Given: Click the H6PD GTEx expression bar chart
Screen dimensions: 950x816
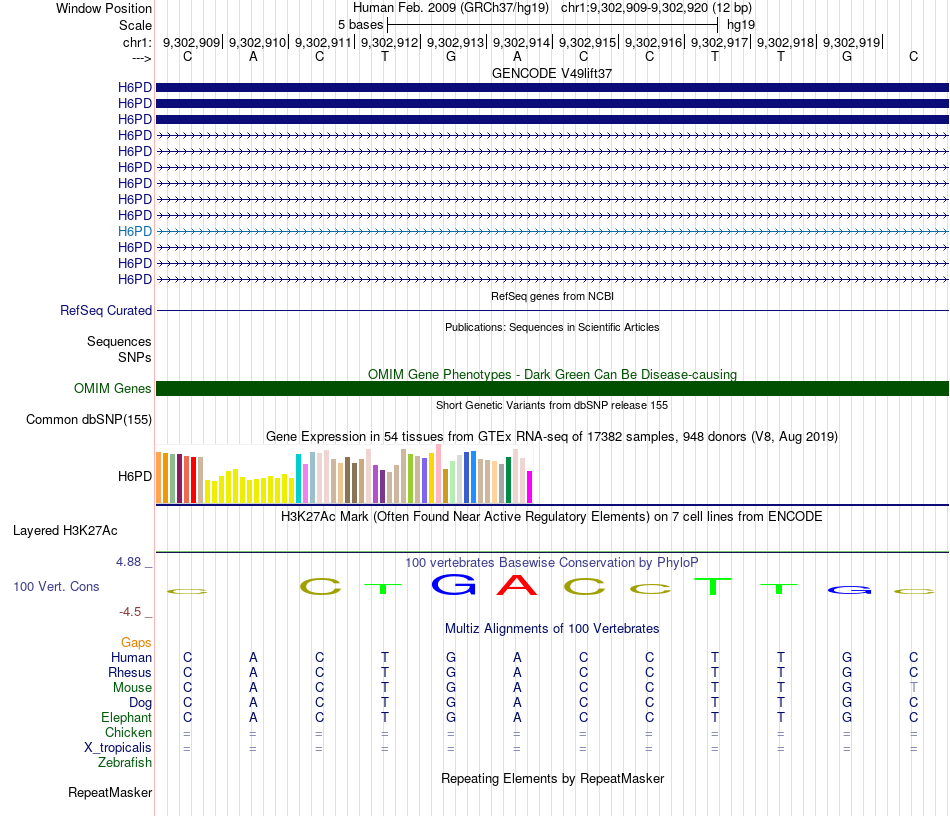Looking at the screenshot, I should click(x=344, y=474).
